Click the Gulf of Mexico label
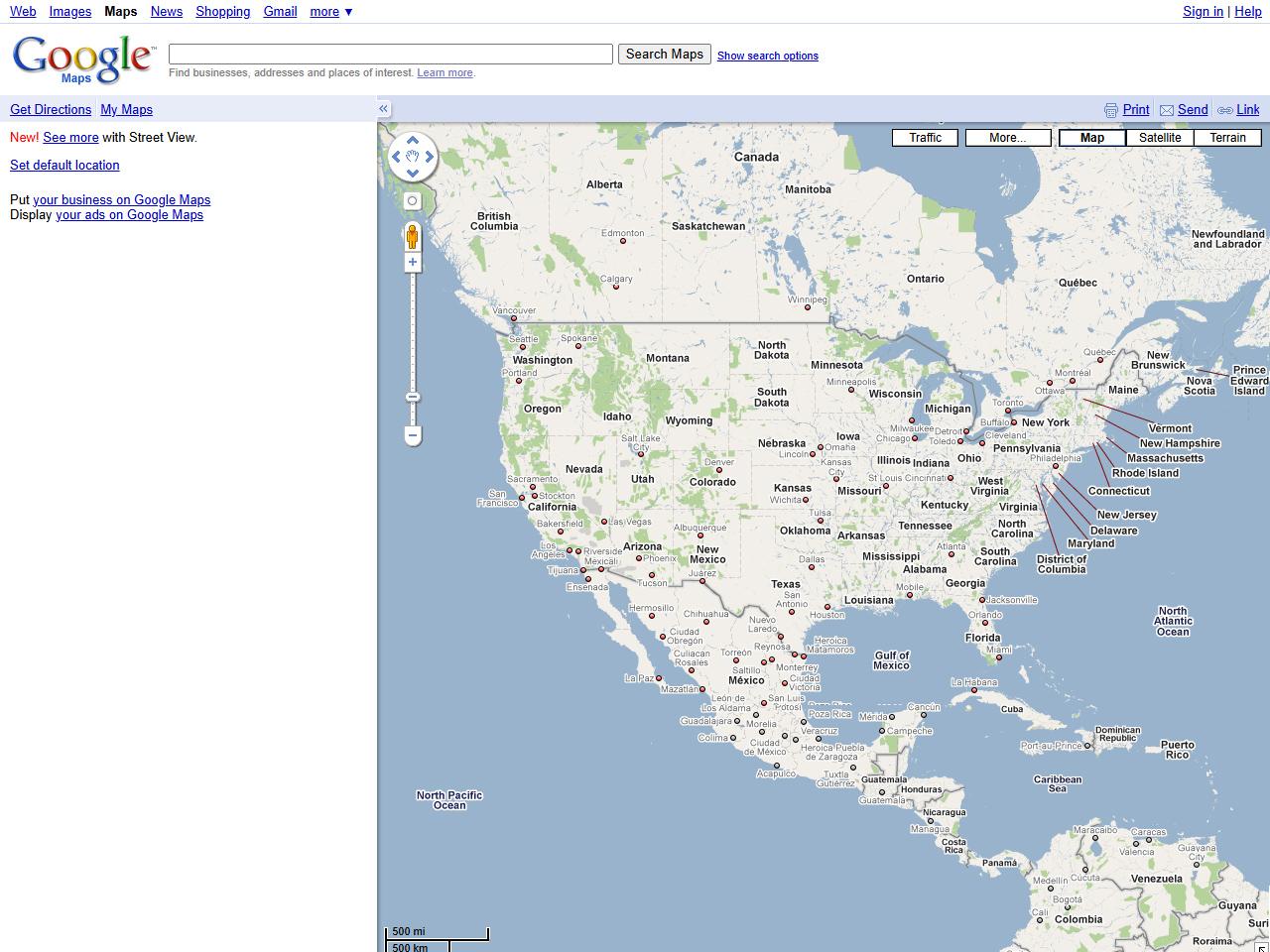1270x952 pixels. tap(891, 660)
